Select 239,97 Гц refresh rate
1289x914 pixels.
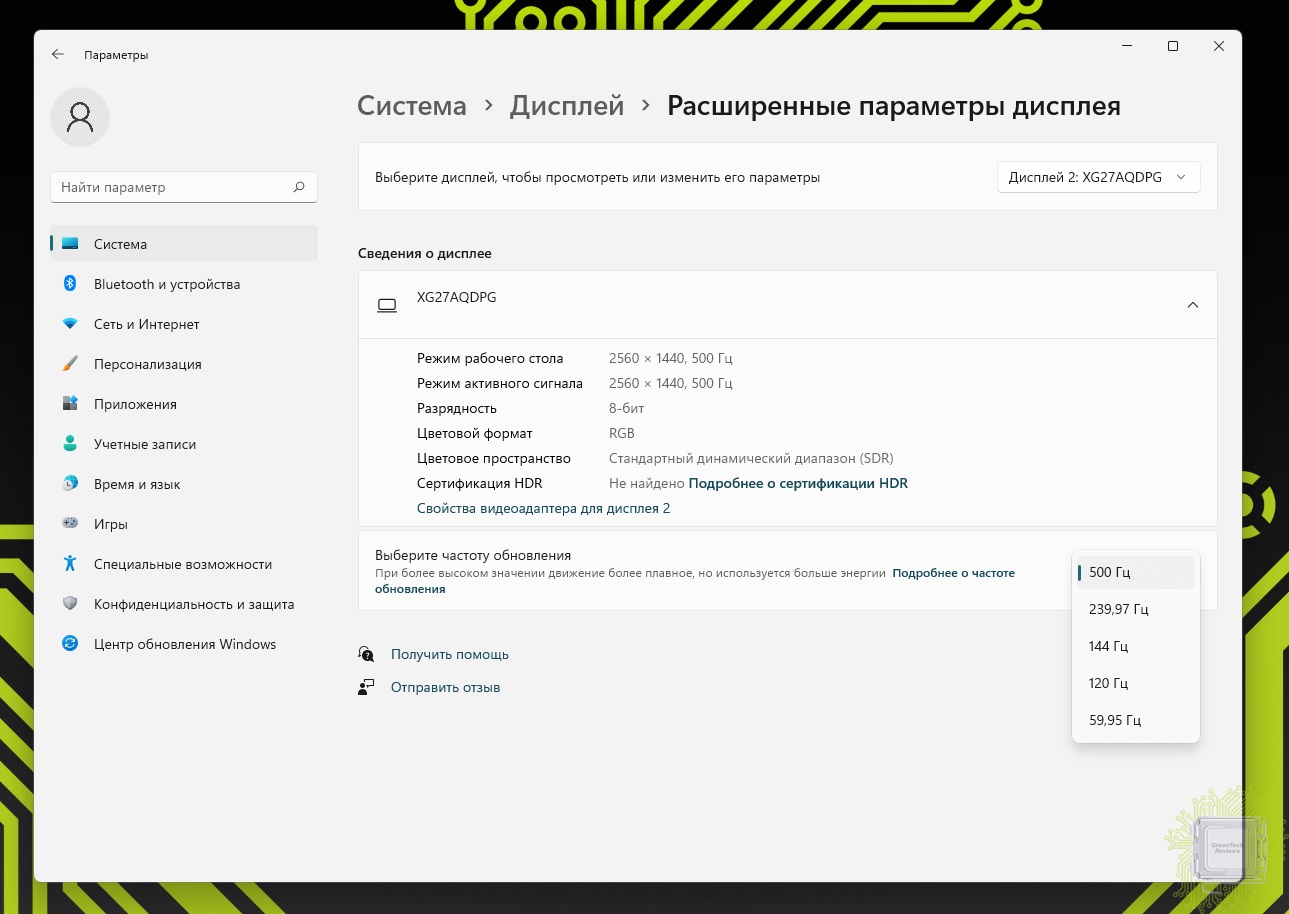(x=1118, y=609)
